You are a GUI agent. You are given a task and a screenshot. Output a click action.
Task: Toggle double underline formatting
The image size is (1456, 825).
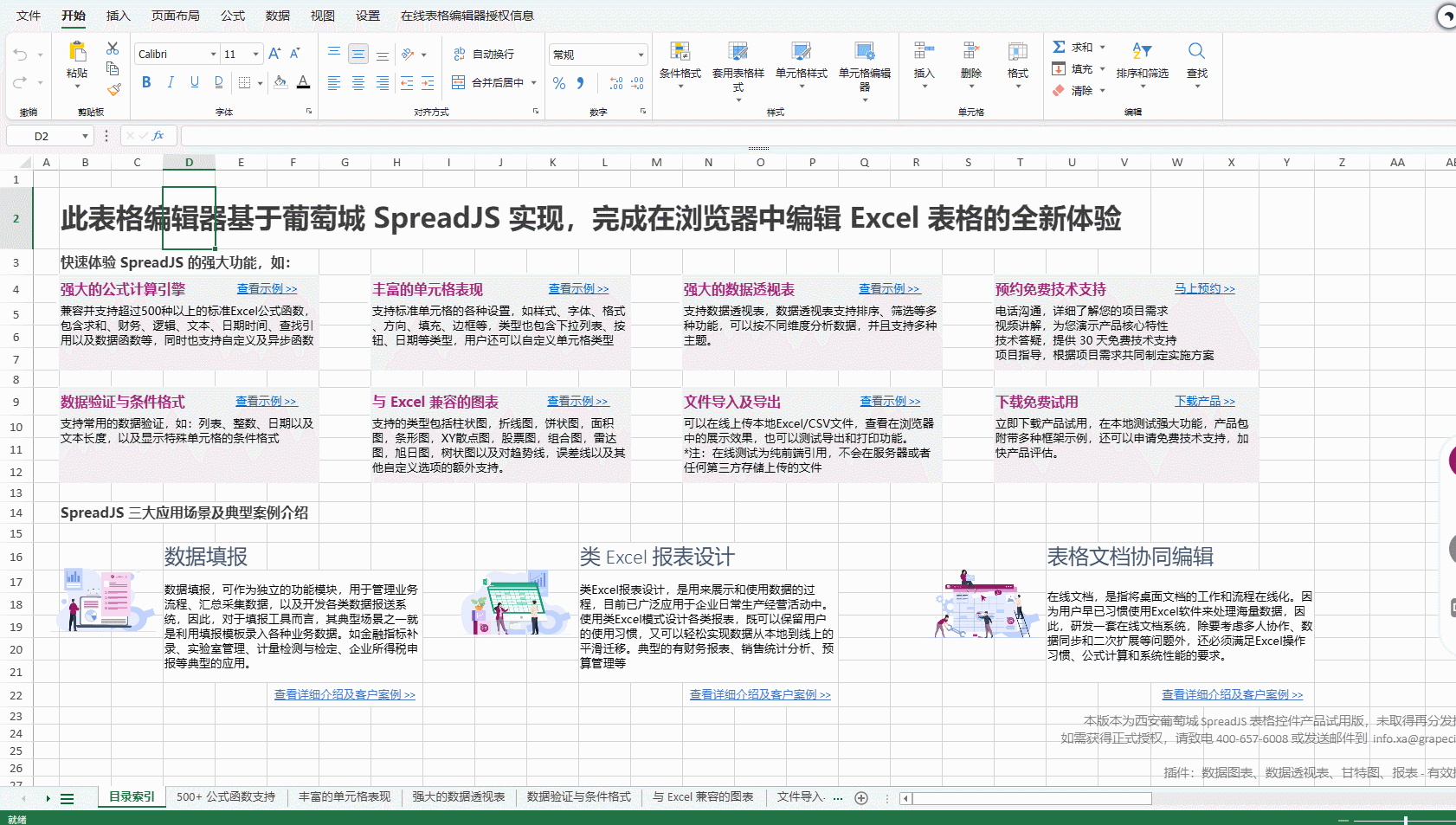218,82
